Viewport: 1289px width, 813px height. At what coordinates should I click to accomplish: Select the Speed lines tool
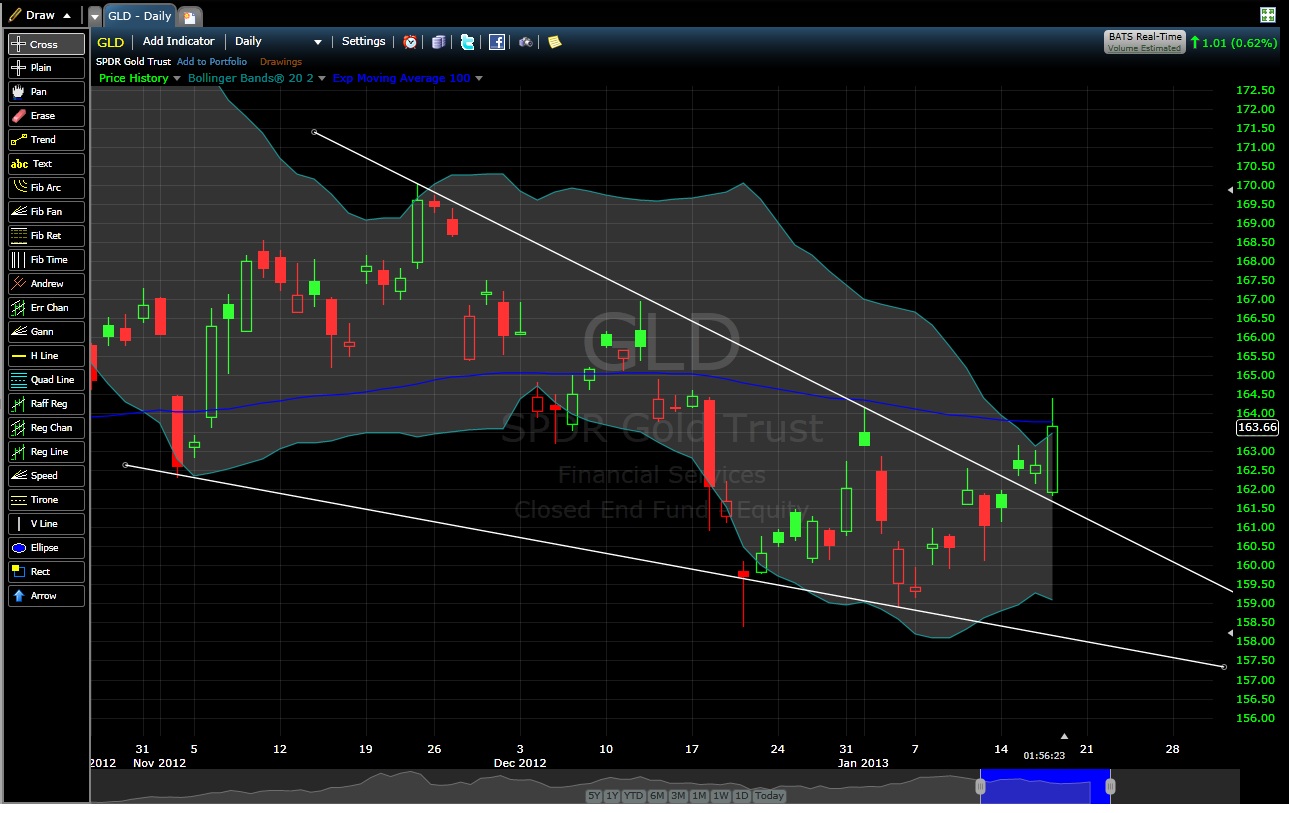[46, 476]
